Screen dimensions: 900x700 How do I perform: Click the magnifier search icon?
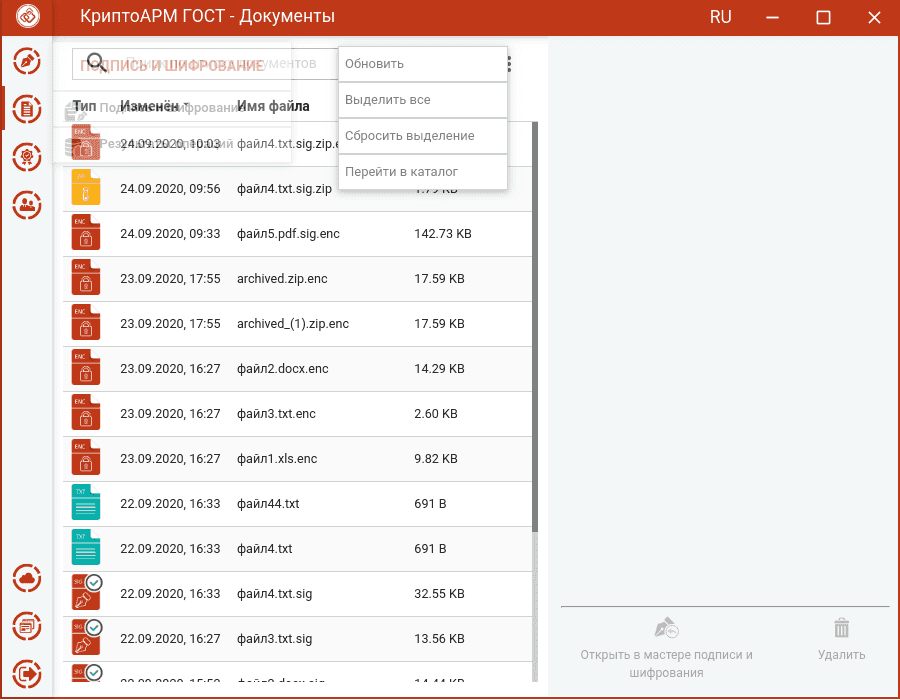[x=96, y=62]
